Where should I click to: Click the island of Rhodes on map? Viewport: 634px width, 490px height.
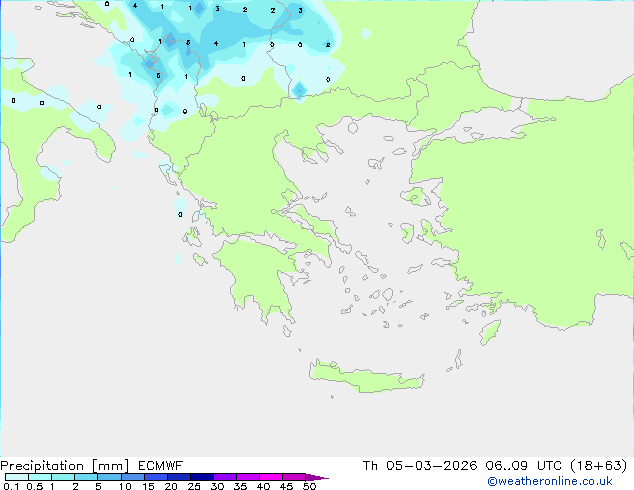click(490, 332)
